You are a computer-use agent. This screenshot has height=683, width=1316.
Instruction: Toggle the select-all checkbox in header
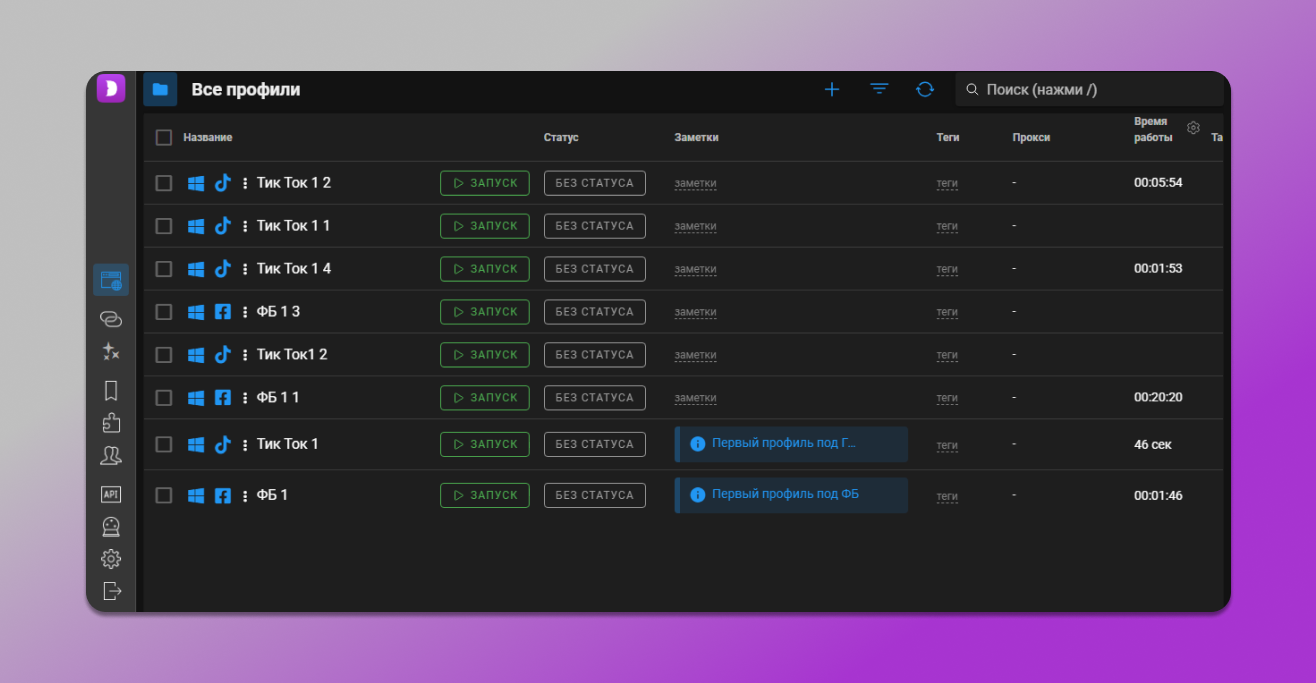(164, 138)
